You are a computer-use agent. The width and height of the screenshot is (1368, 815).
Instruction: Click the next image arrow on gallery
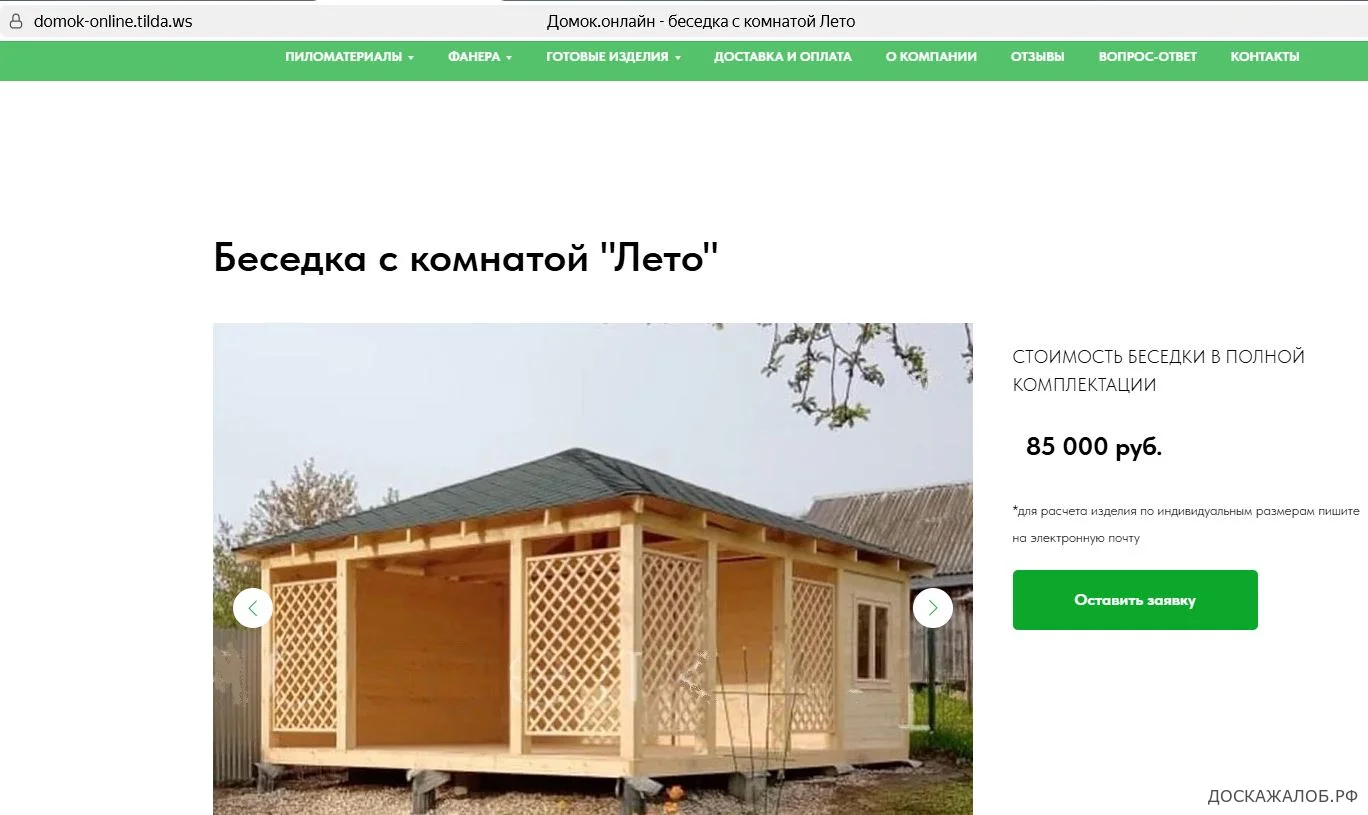pos(933,608)
